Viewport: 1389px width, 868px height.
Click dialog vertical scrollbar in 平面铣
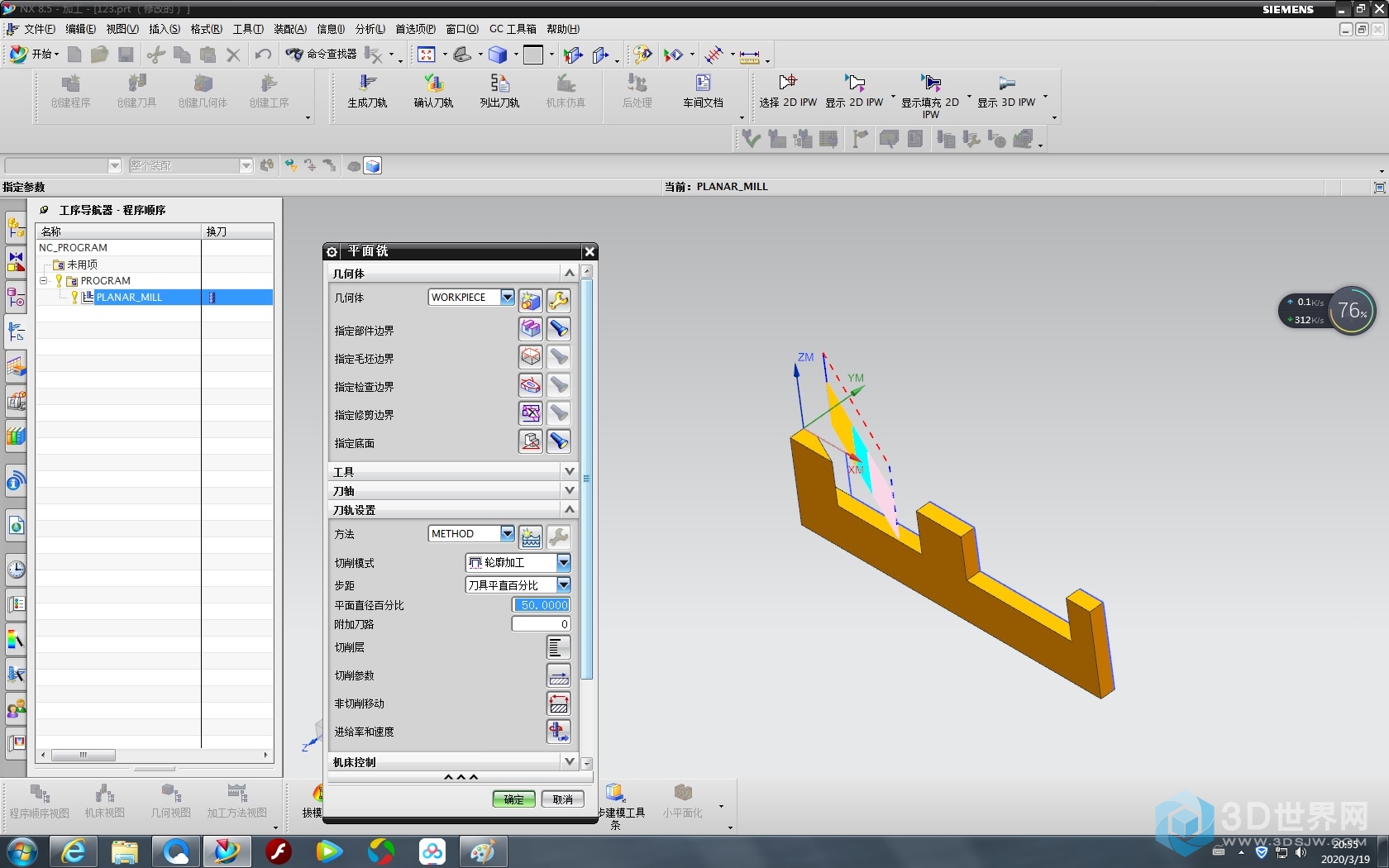click(587, 479)
